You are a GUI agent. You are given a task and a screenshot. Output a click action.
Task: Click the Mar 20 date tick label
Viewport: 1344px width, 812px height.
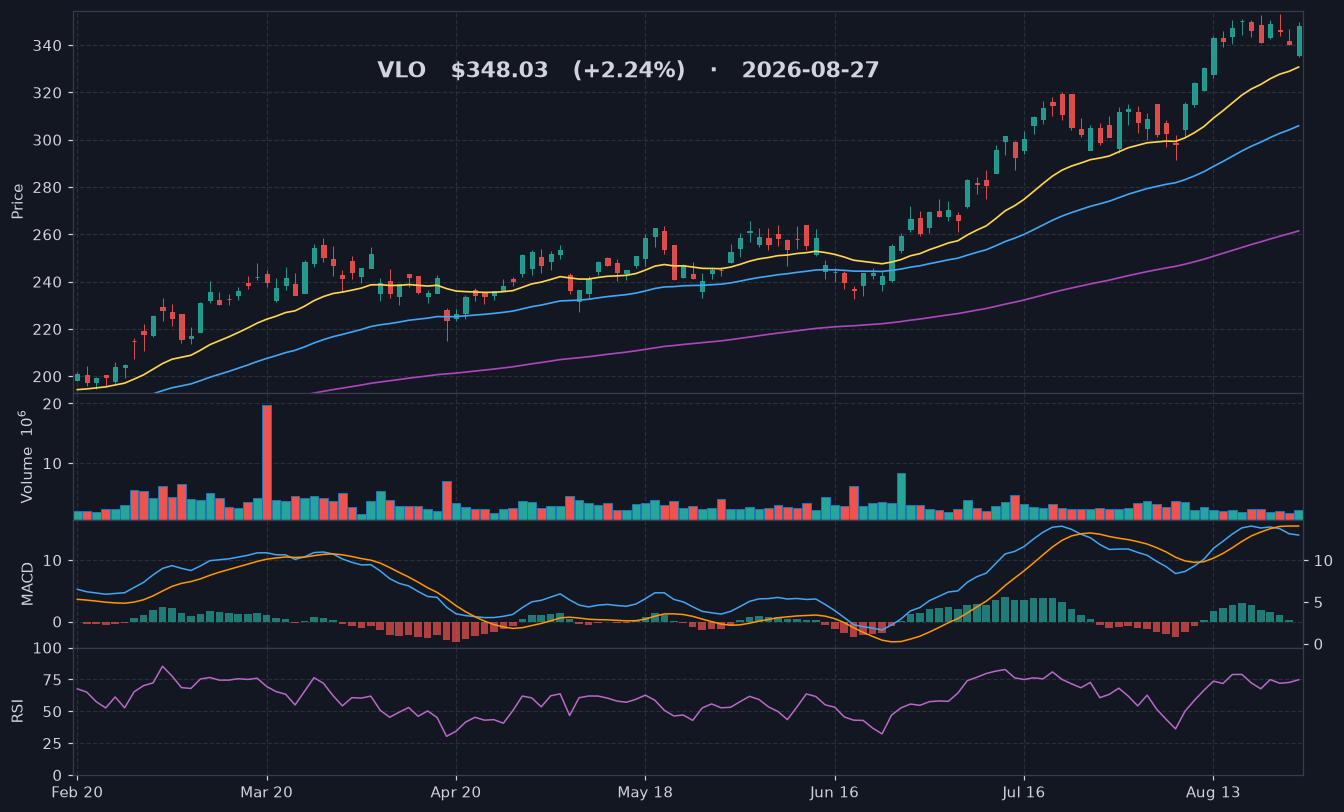click(267, 792)
